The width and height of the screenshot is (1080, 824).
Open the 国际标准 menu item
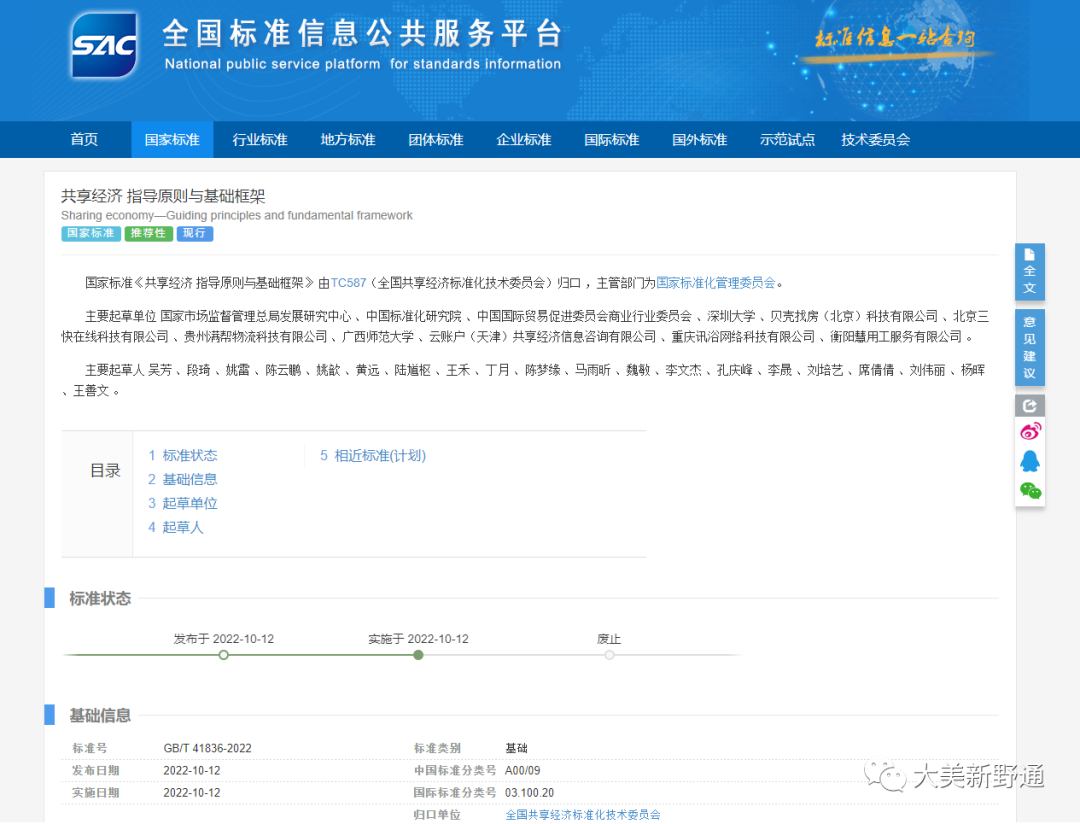pos(611,140)
